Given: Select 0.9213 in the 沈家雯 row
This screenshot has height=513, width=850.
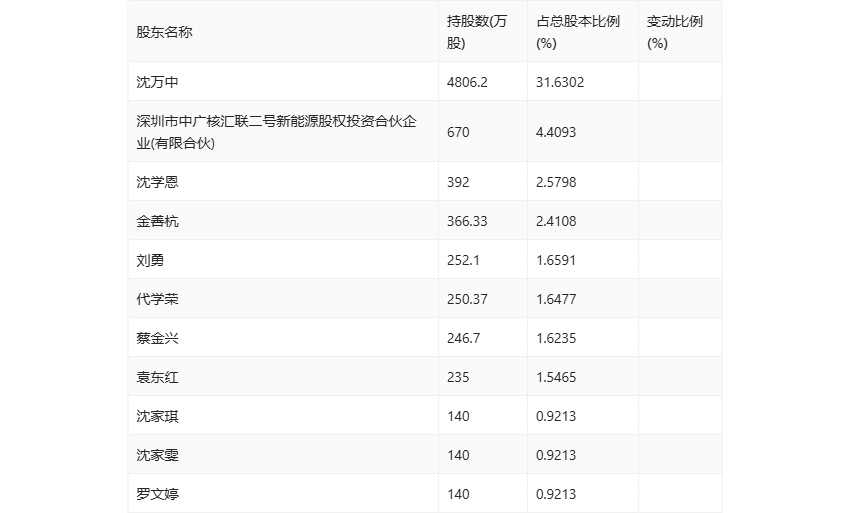Looking at the screenshot, I should tap(556, 455).
